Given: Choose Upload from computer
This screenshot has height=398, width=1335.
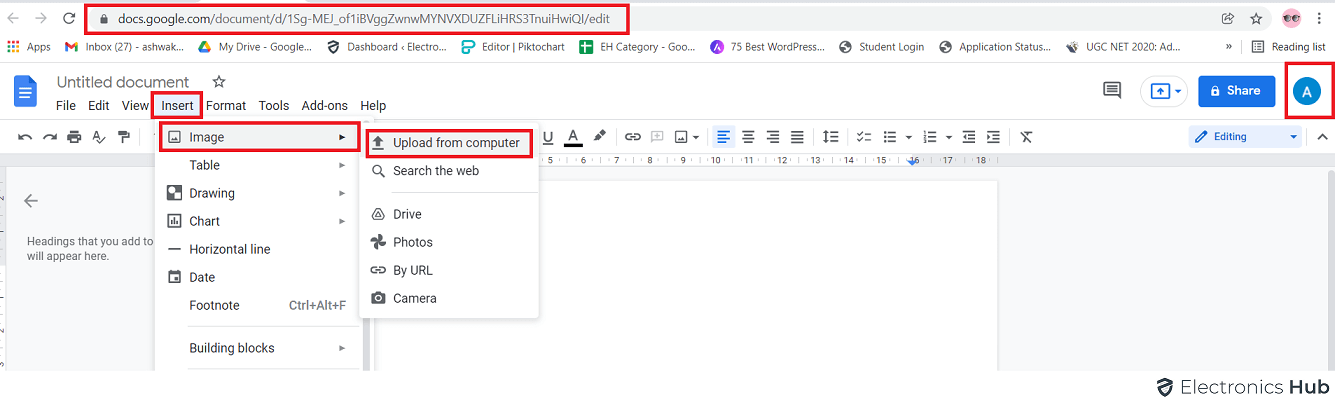Looking at the screenshot, I should pyautogui.click(x=448, y=143).
